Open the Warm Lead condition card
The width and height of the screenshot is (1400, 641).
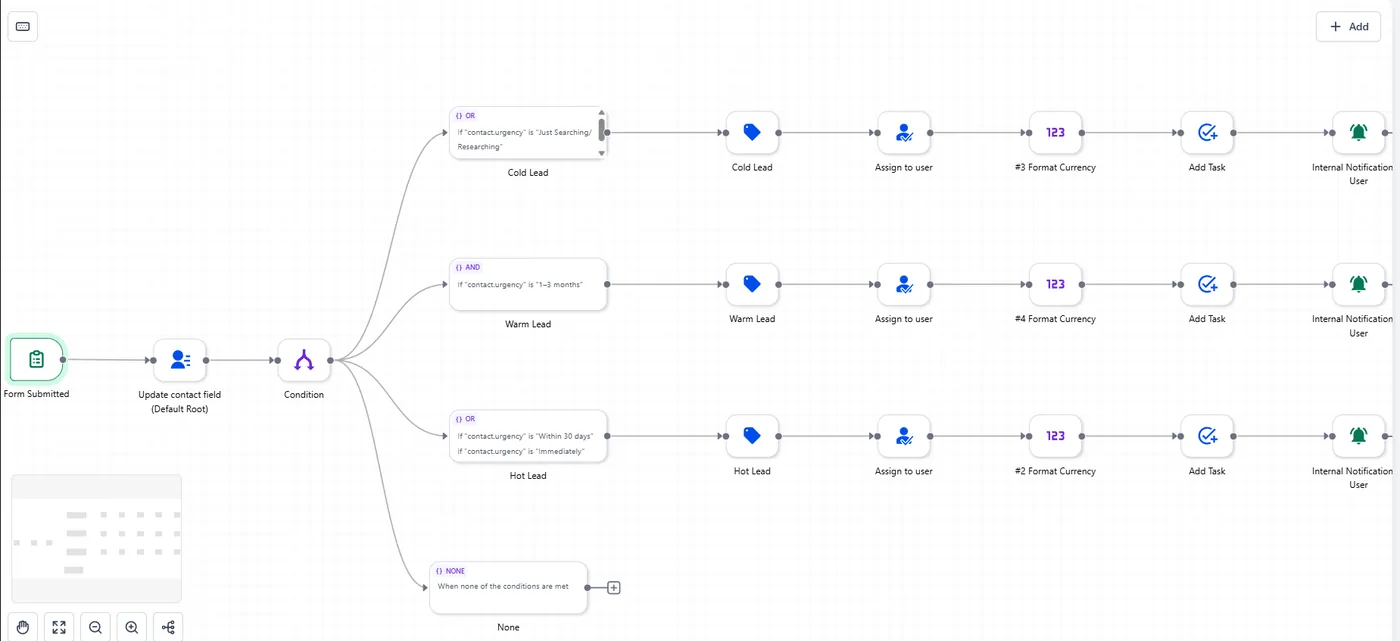[x=528, y=284]
